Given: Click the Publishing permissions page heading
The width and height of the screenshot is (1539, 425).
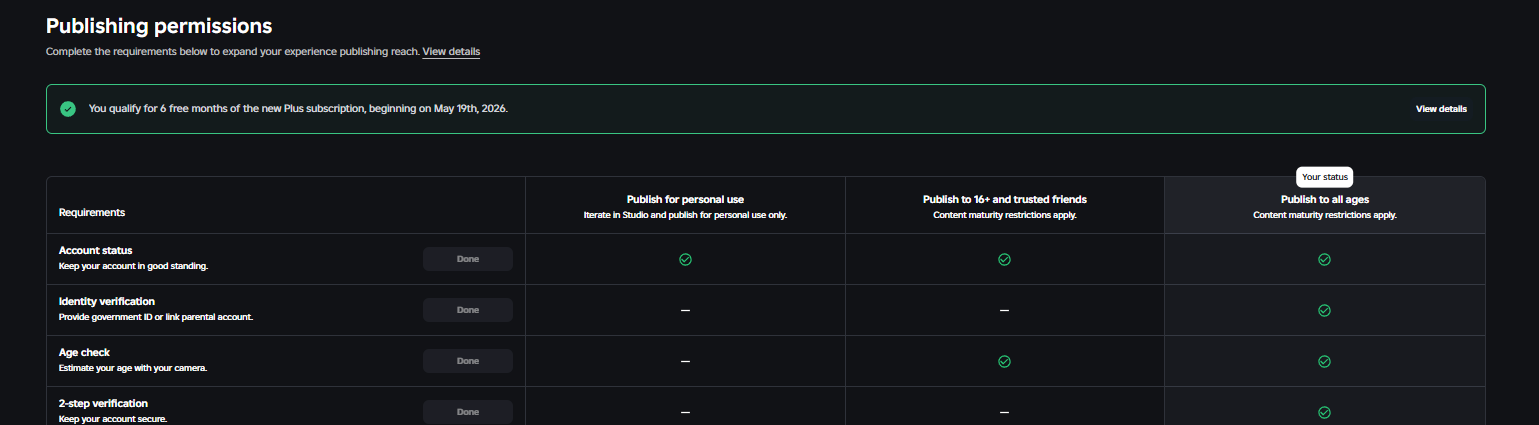Looking at the screenshot, I should [x=159, y=26].
